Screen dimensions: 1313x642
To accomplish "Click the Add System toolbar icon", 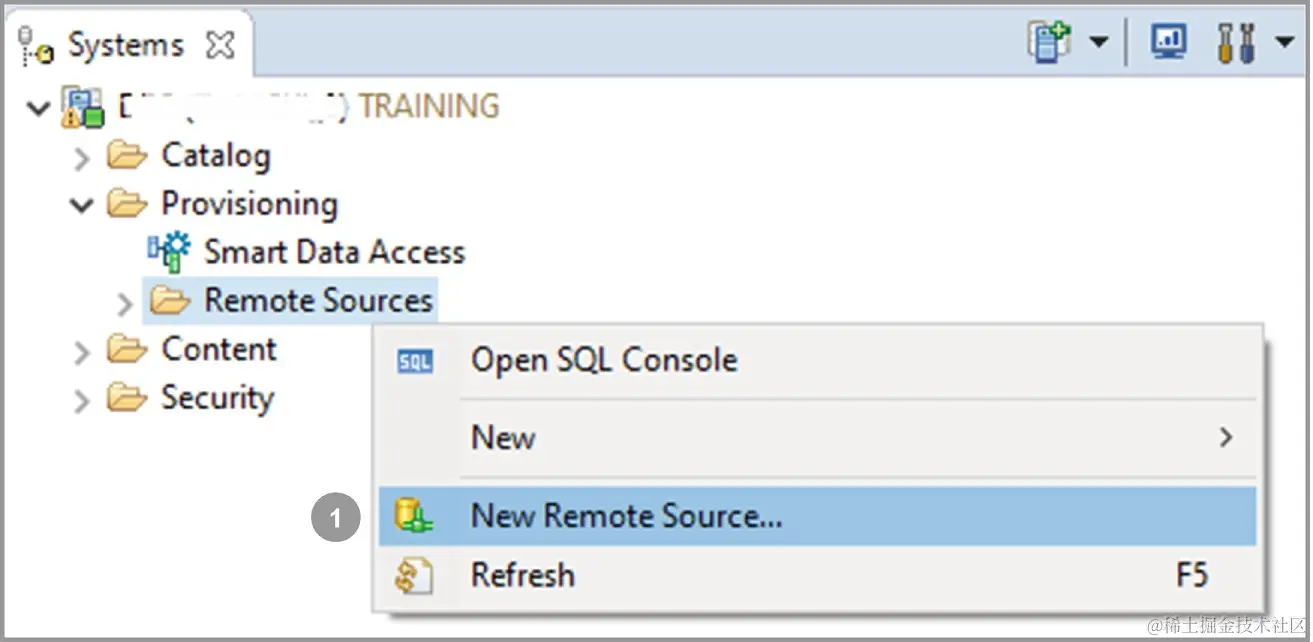I will pyautogui.click(x=1049, y=43).
